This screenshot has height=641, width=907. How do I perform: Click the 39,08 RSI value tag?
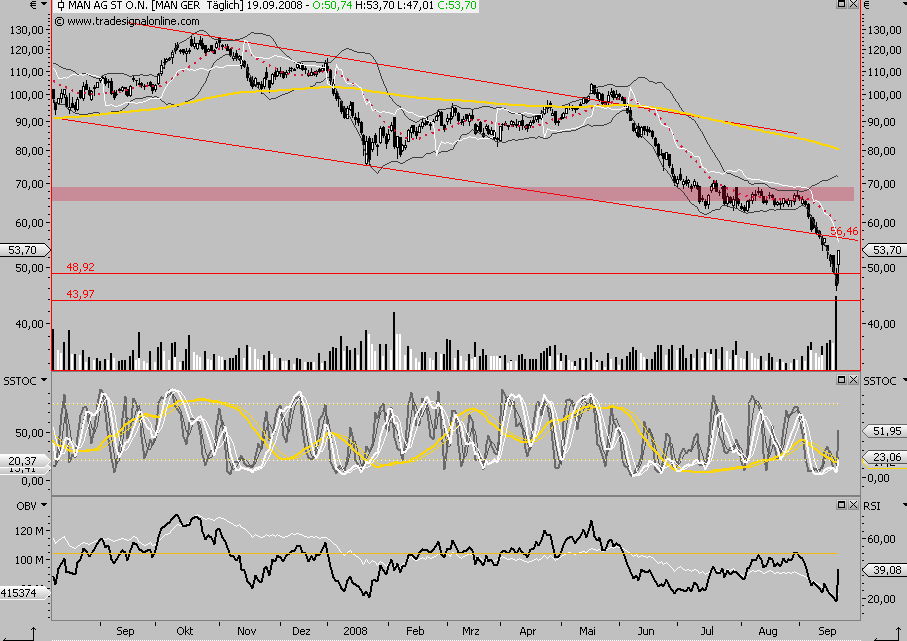click(x=886, y=570)
